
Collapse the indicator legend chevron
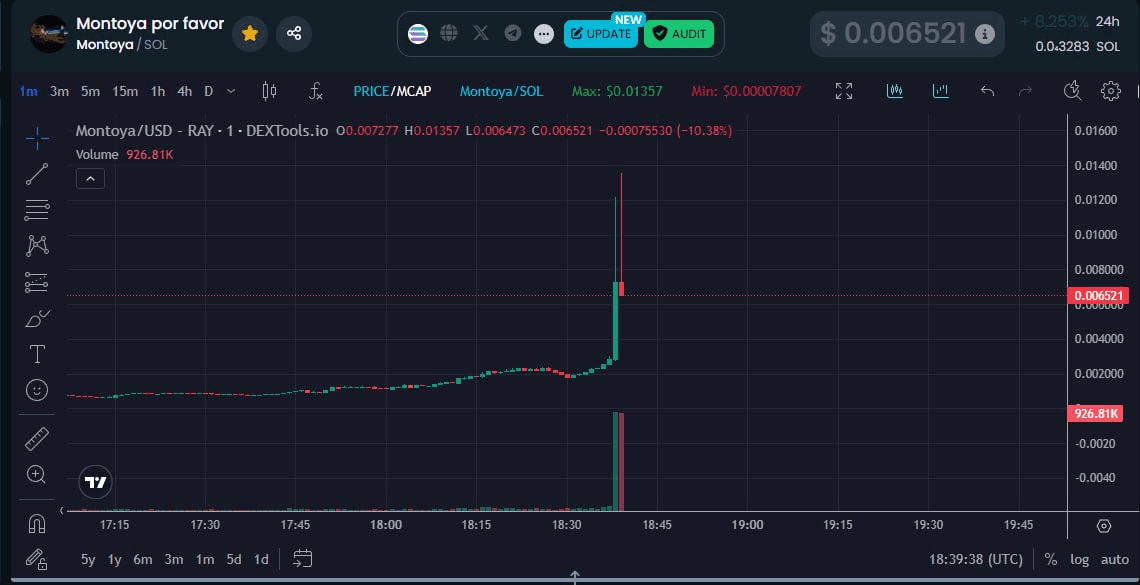tap(90, 178)
